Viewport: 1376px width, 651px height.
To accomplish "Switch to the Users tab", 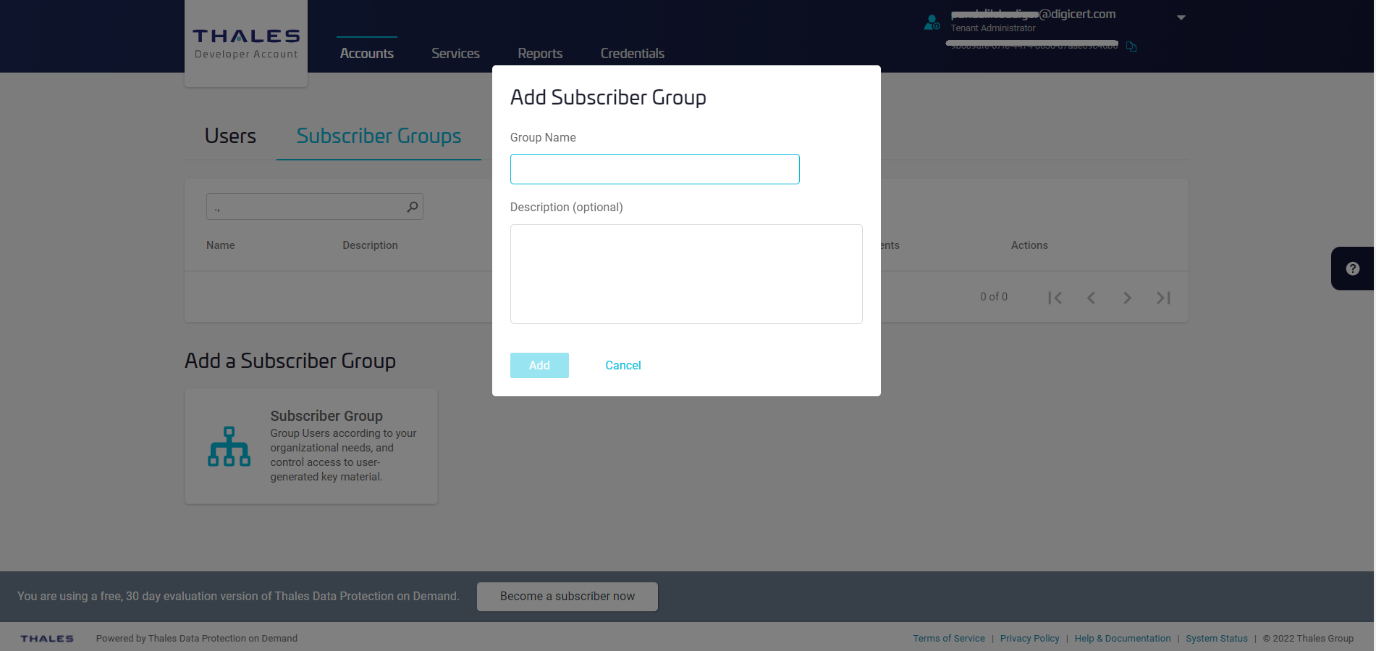I will pyautogui.click(x=230, y=136).
